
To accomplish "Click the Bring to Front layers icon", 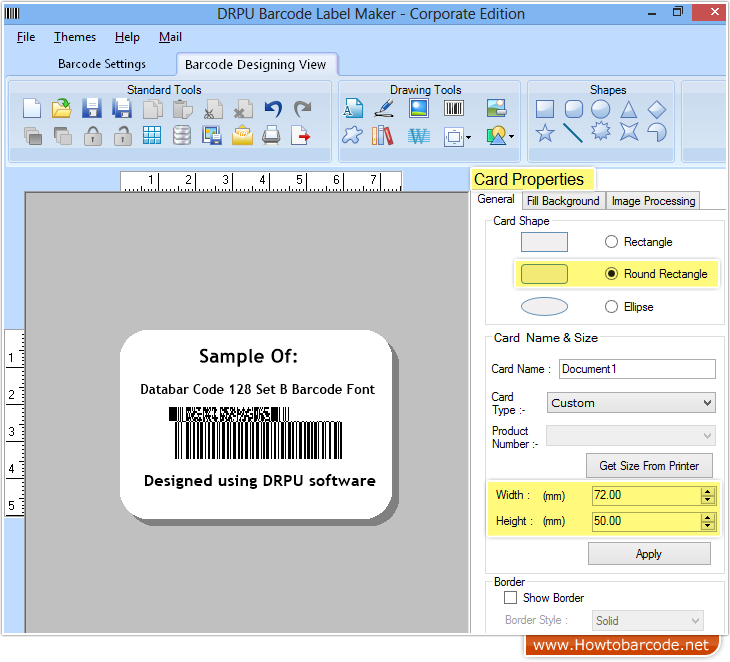I will [x=33, y=136].
